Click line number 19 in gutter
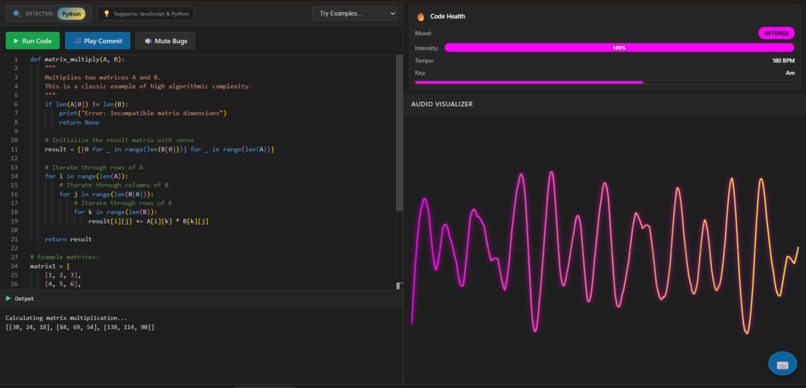The height and width of the screenshot is (388, 806). click(x=14, y=221)
